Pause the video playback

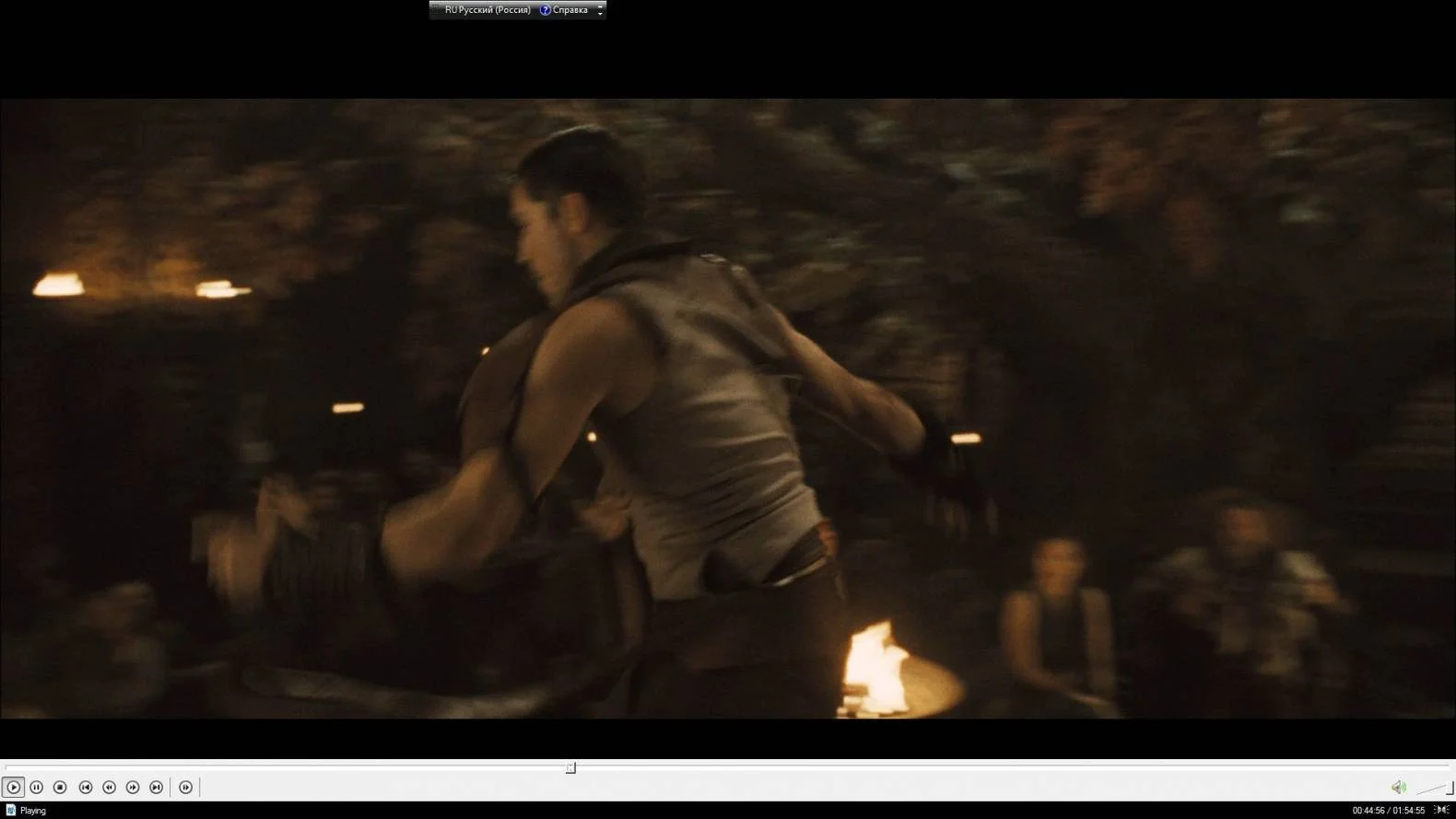37,788
